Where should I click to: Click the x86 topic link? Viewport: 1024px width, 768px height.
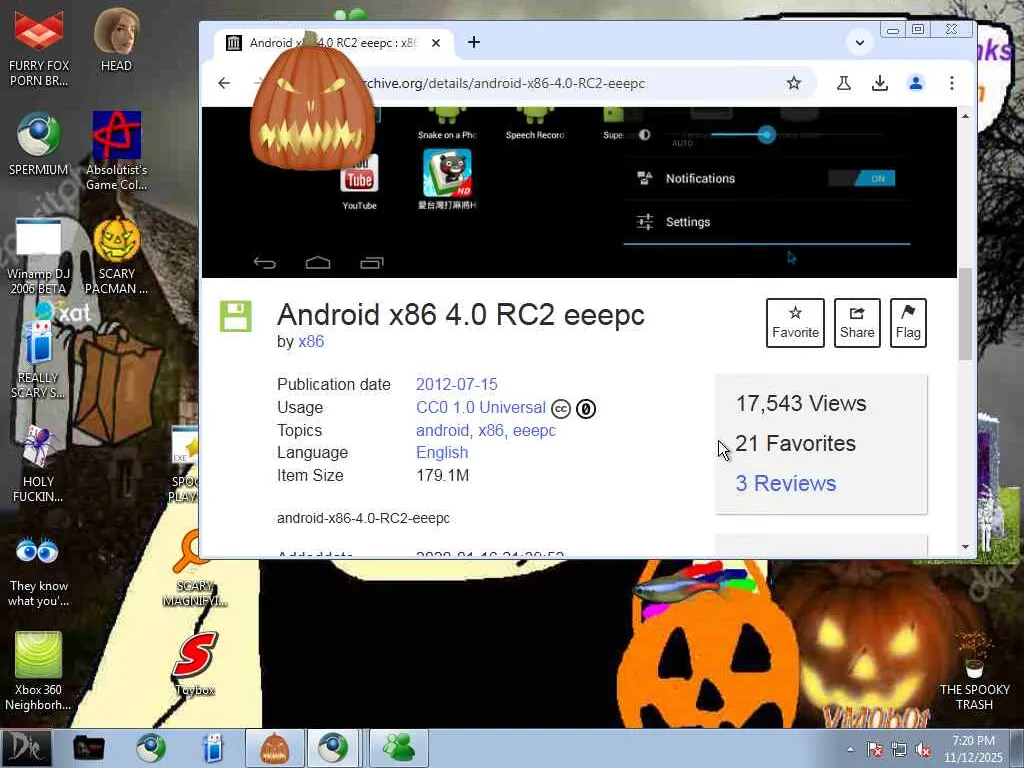490,431
